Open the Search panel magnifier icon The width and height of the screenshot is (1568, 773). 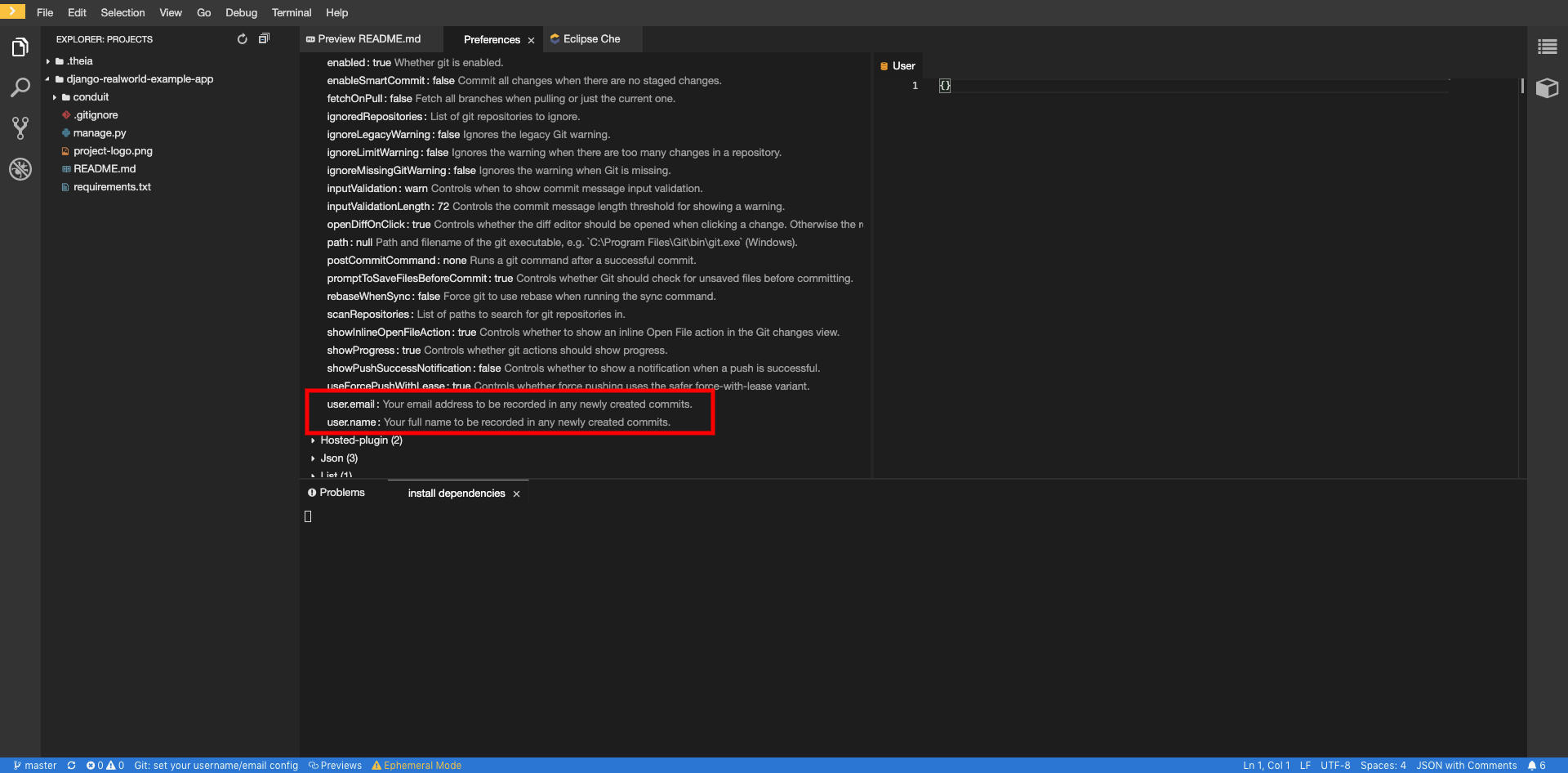[20, 87]
